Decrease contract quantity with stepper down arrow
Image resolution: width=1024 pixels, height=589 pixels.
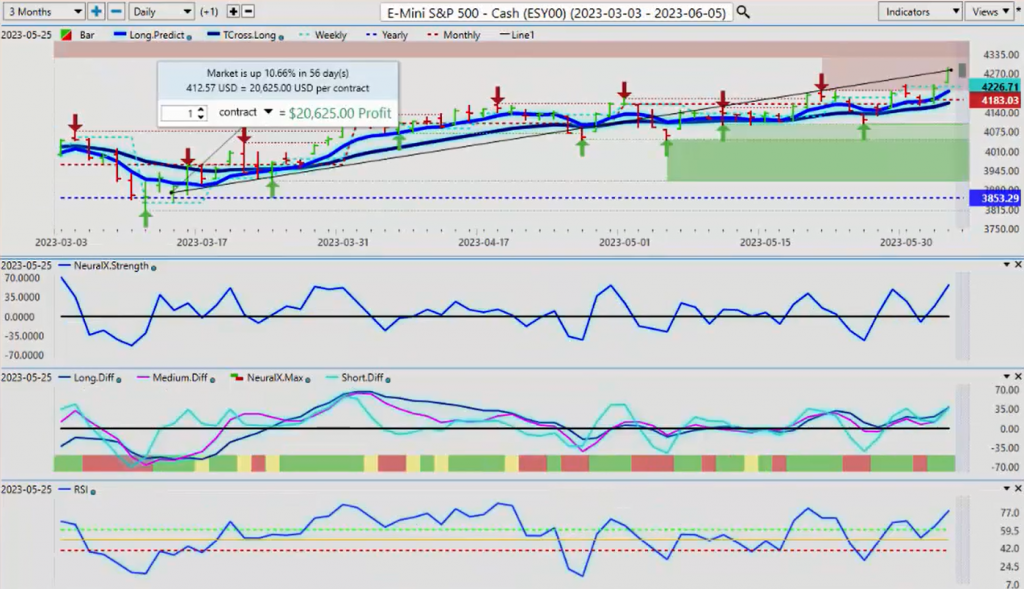pyautogui.click(x=201, y=117)
